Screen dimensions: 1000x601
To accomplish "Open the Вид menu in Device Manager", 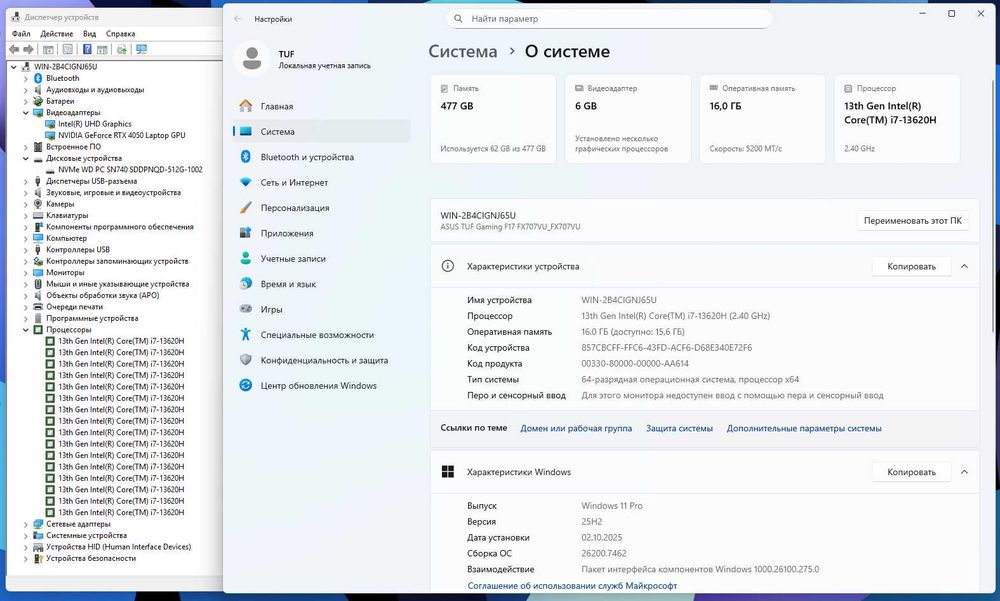I will pos(89,33).
